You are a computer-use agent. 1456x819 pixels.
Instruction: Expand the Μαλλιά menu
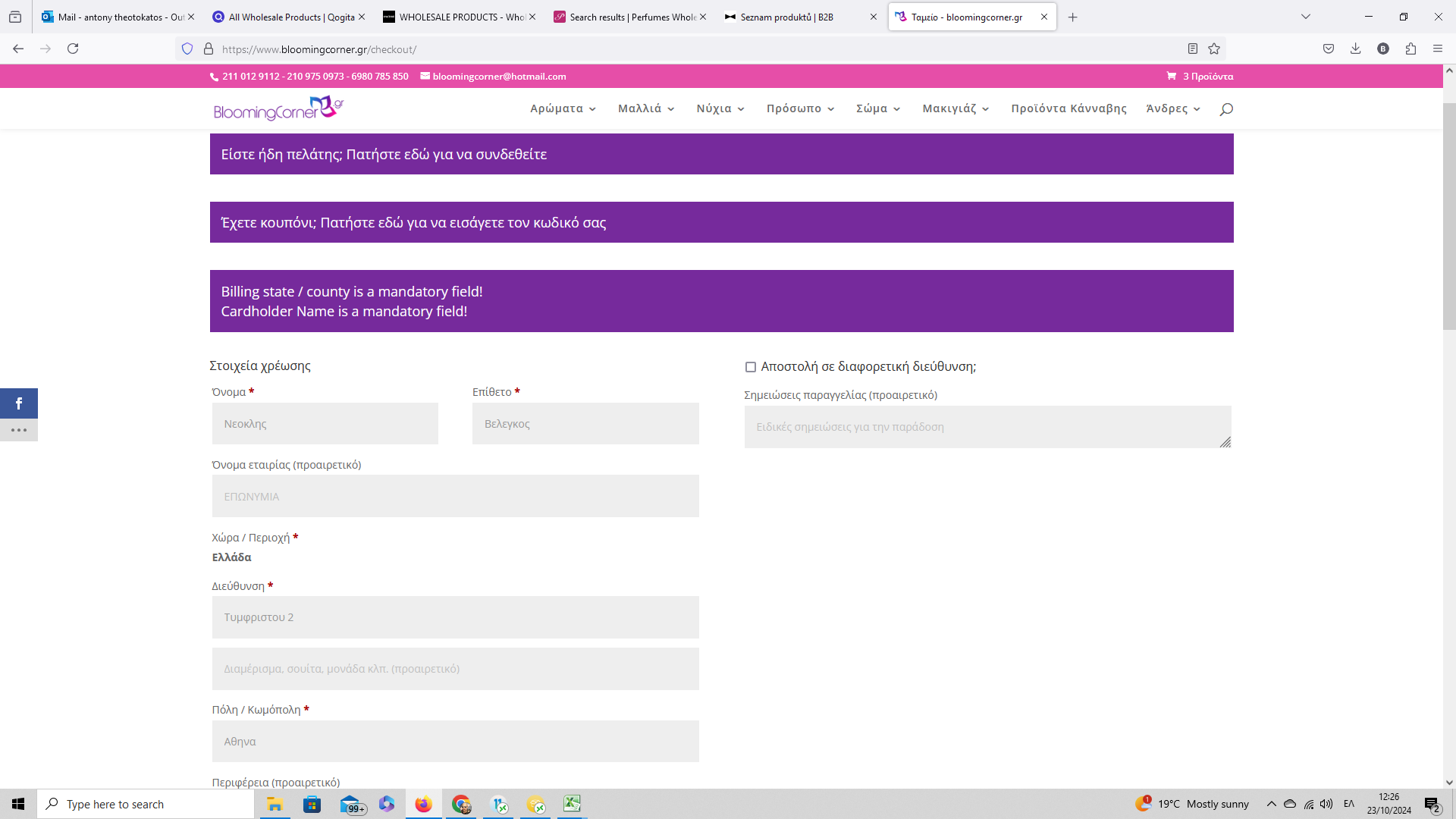tap(646, 108)
